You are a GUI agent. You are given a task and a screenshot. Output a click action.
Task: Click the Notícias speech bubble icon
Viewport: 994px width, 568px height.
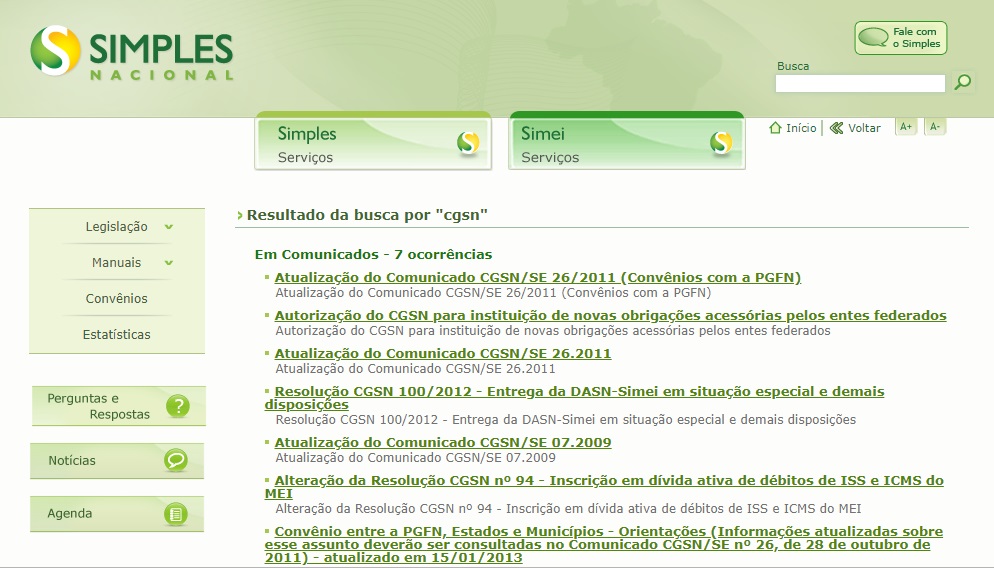tap(176, 460)
